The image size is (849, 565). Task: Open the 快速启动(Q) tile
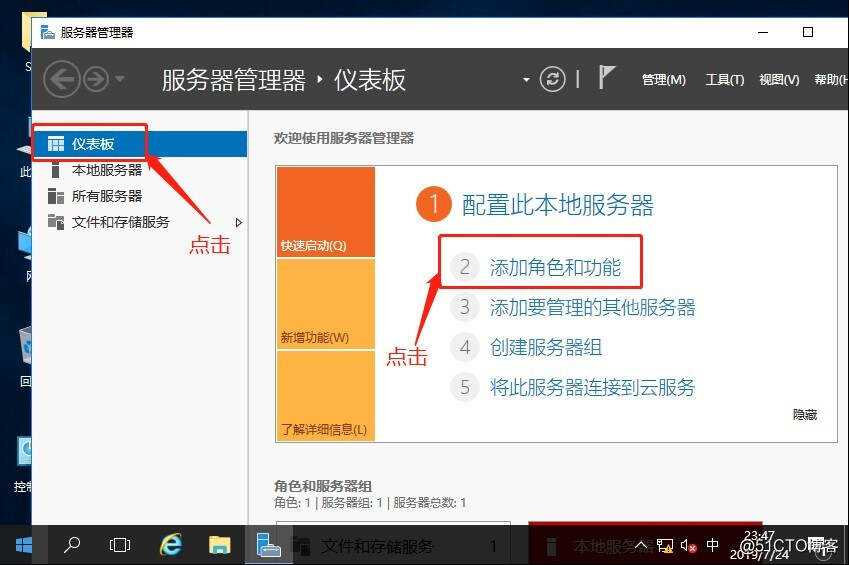(325, 212)
